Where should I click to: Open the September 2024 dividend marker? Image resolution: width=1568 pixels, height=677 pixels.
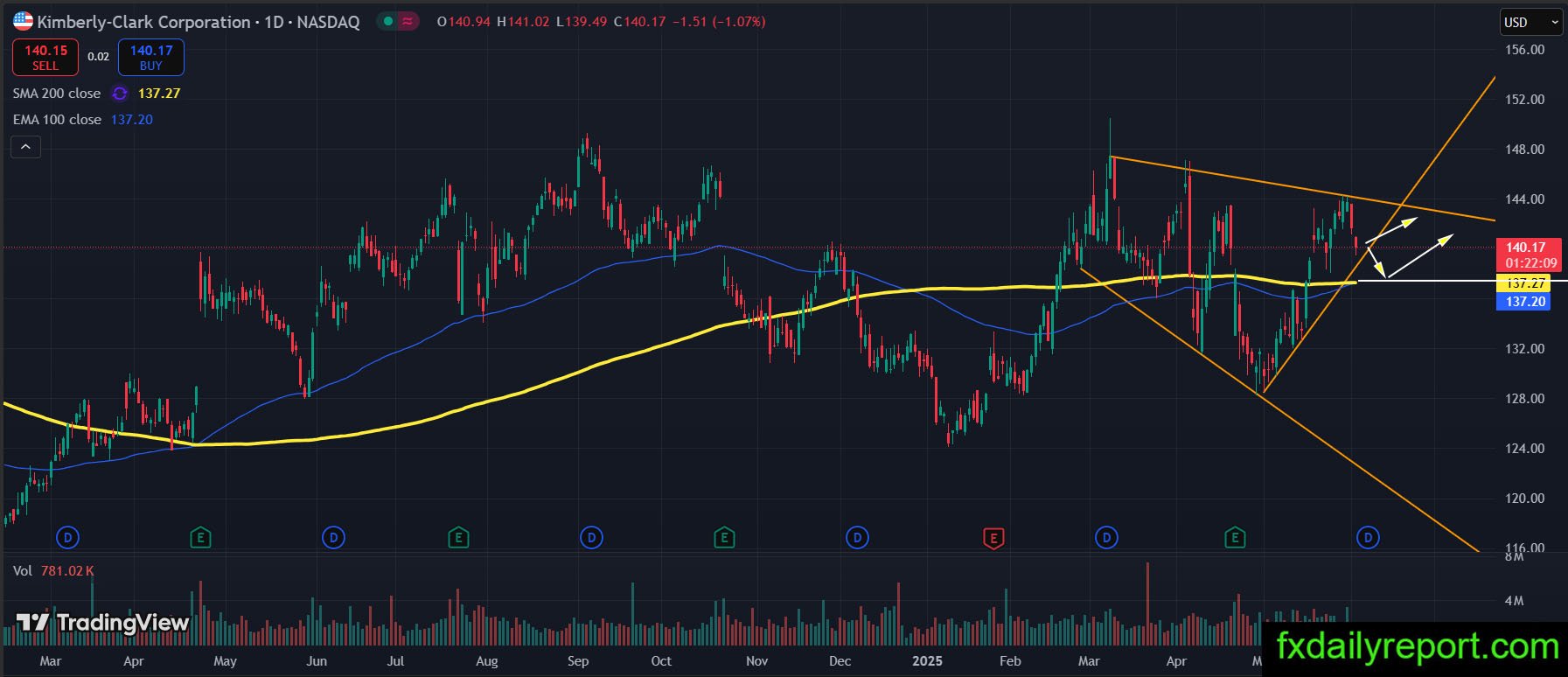[591, 537]
